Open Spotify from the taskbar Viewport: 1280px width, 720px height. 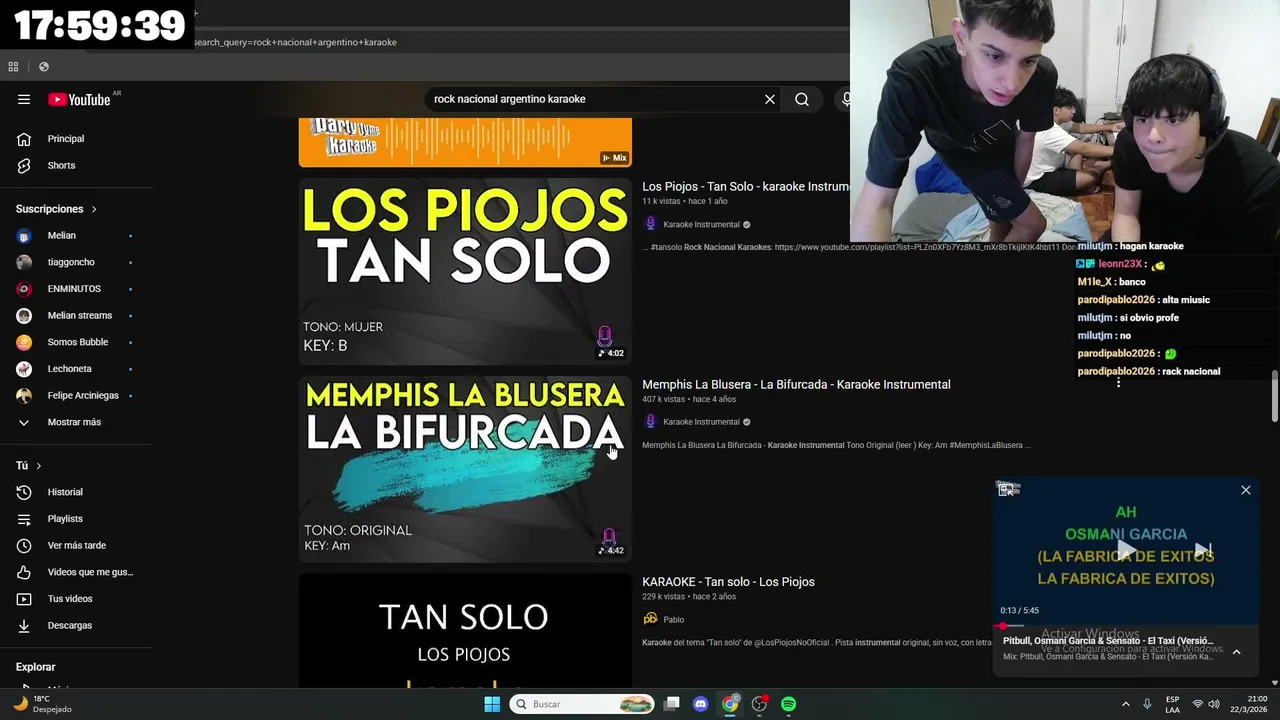click(x=788, y=704)
